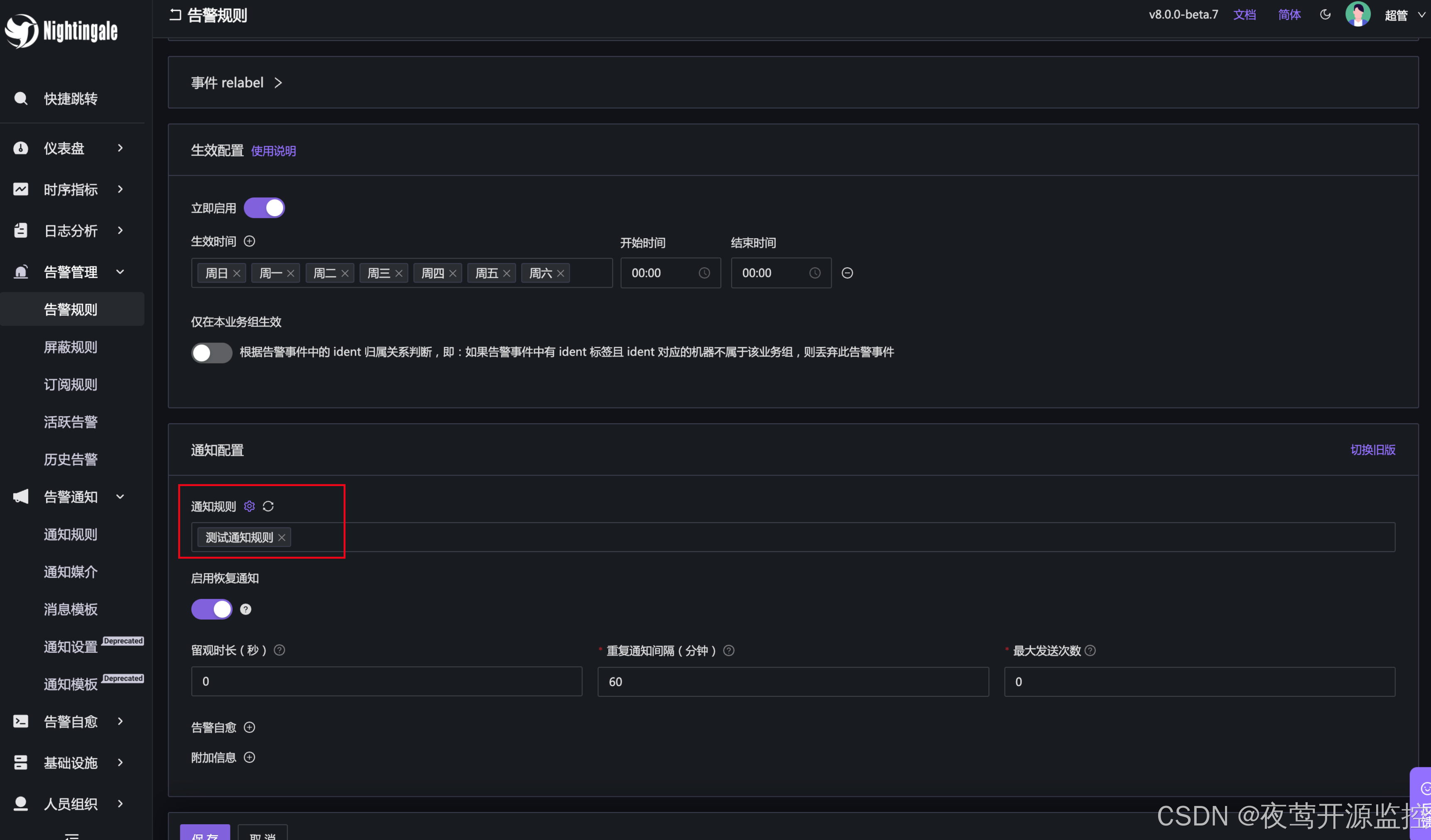
Task: Click help icon beside 留观时长 label
Action: [x=279, y=650]
